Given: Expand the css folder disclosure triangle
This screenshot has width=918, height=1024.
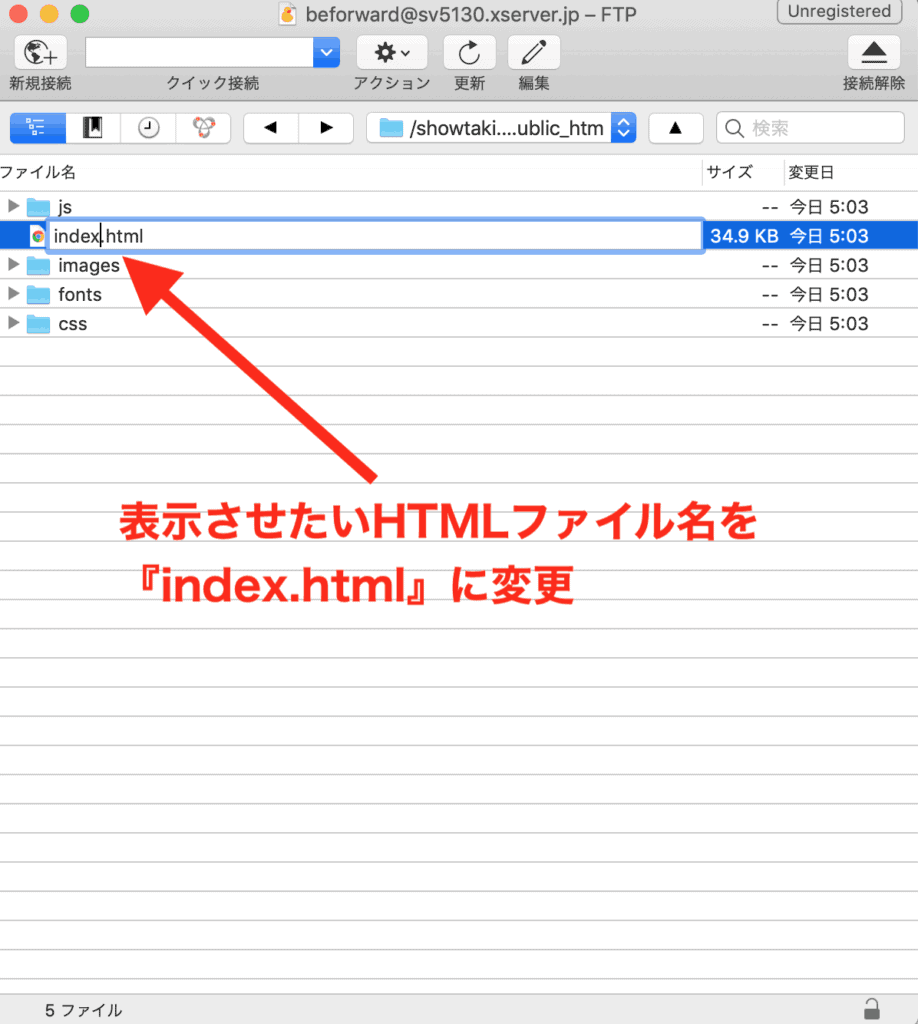Looking at the screenshot, I should [x=13, y=323].
